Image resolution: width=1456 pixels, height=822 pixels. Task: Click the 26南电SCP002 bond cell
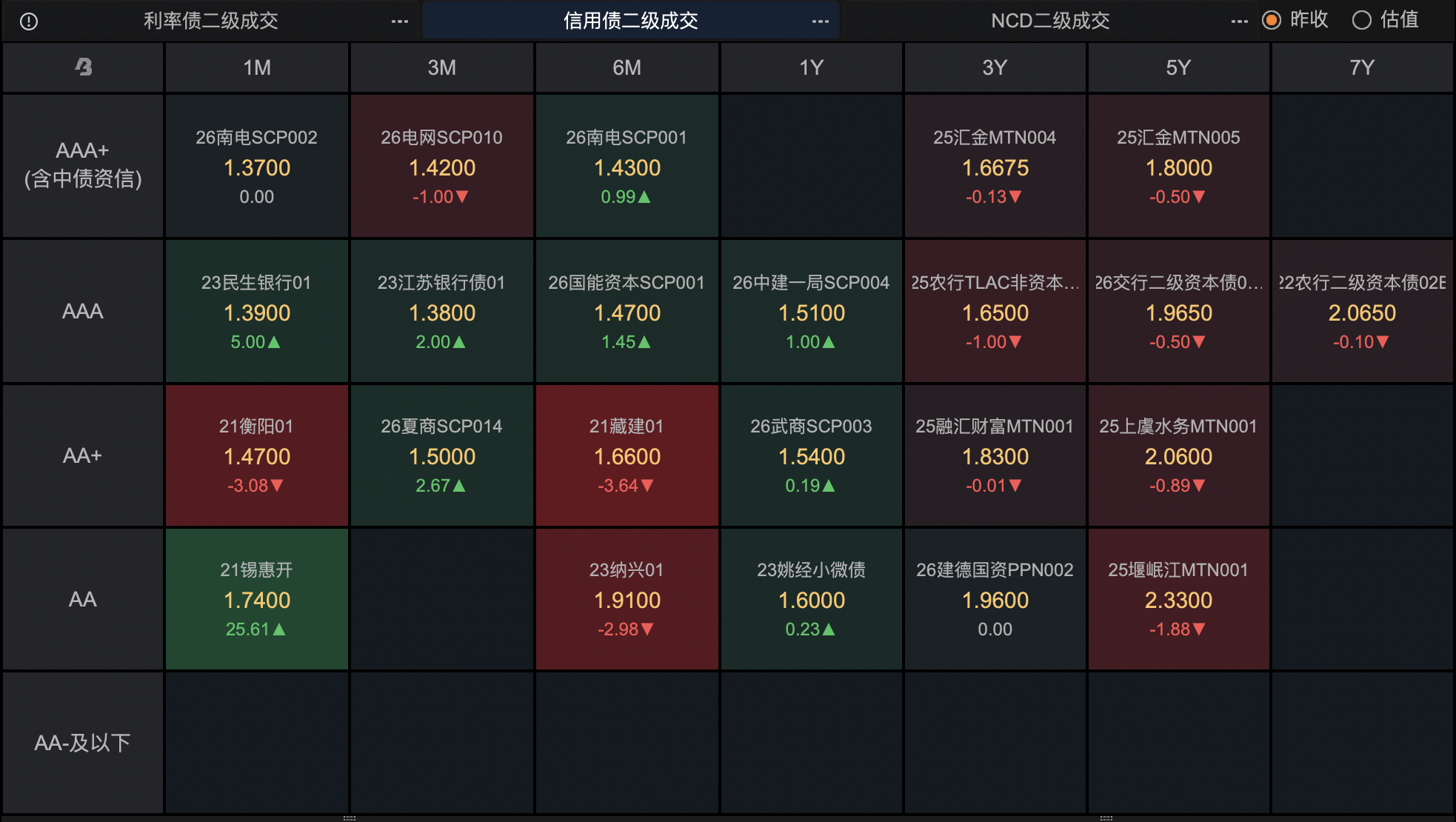click(x=257, y=166)
